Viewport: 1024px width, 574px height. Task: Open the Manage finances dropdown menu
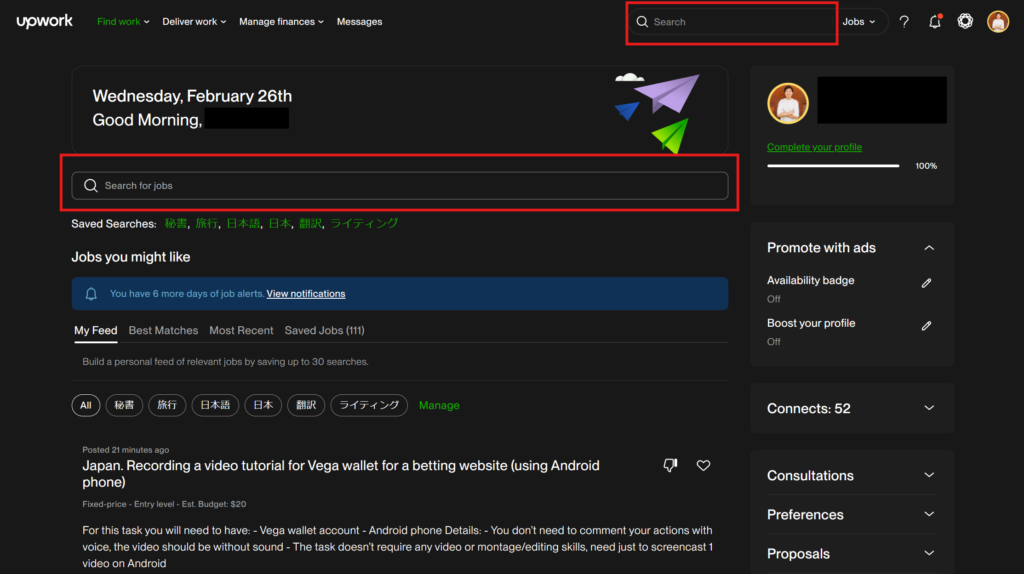tap(281, 22)
